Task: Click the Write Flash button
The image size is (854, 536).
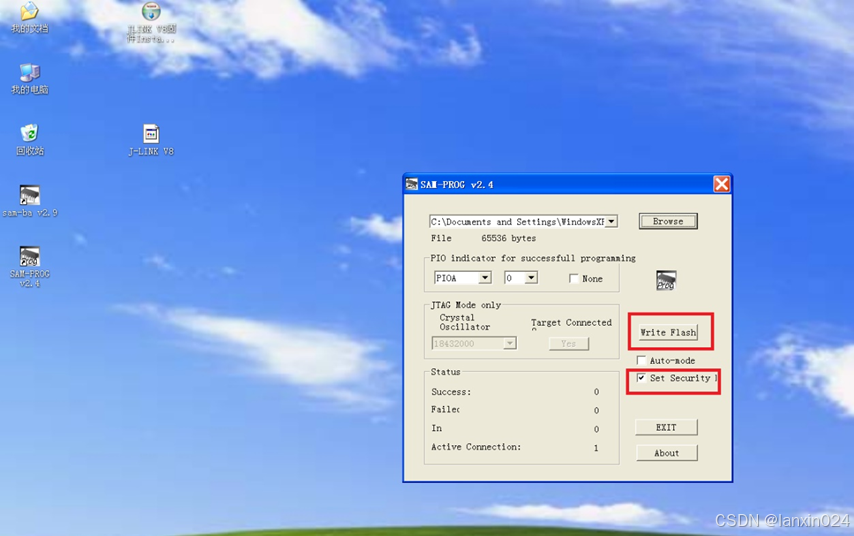Action: point(668,332)
